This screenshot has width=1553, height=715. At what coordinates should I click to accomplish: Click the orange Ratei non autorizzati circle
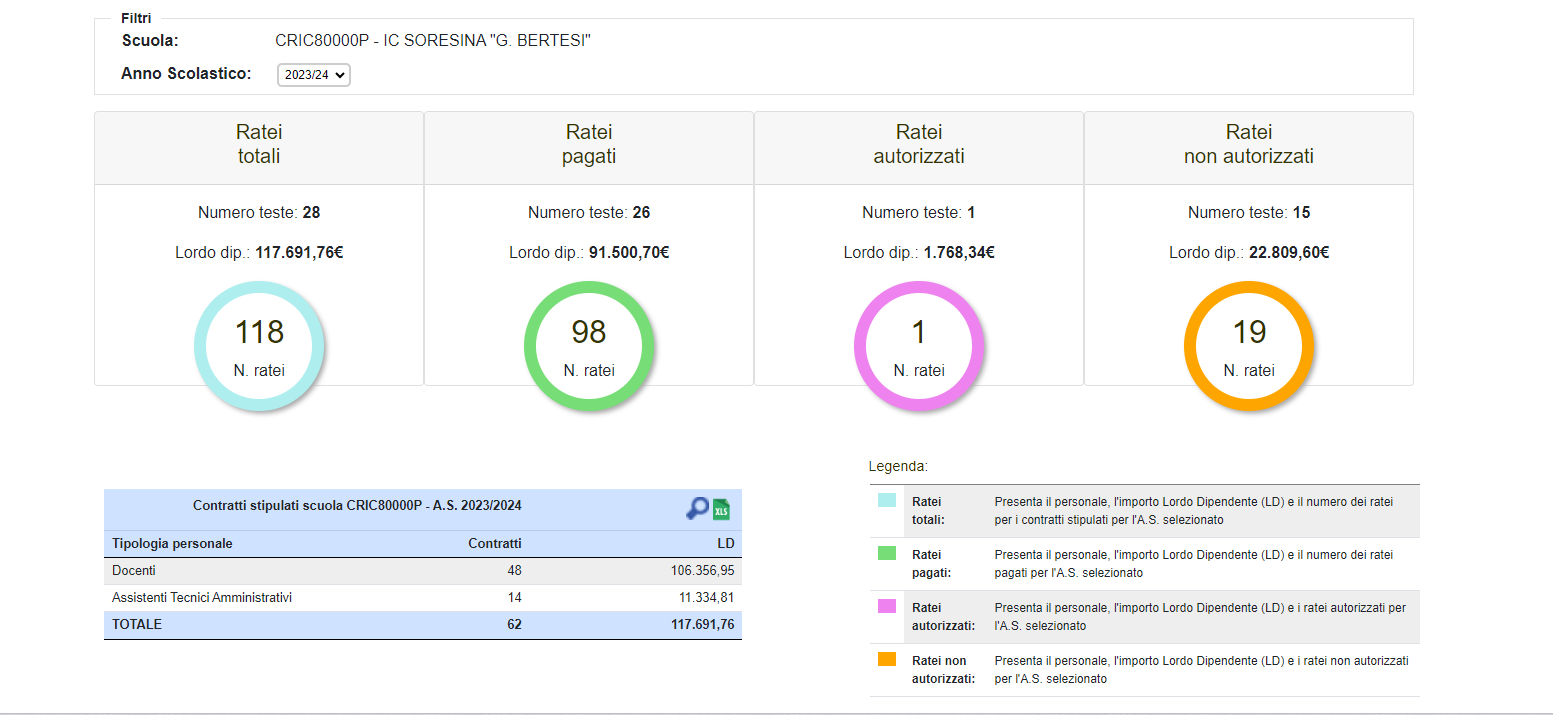(x=1249, y=346)
